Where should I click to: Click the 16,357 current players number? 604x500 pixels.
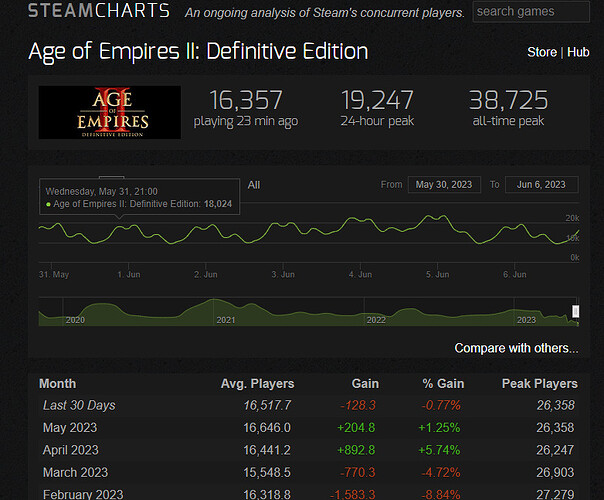click(246, 100)
